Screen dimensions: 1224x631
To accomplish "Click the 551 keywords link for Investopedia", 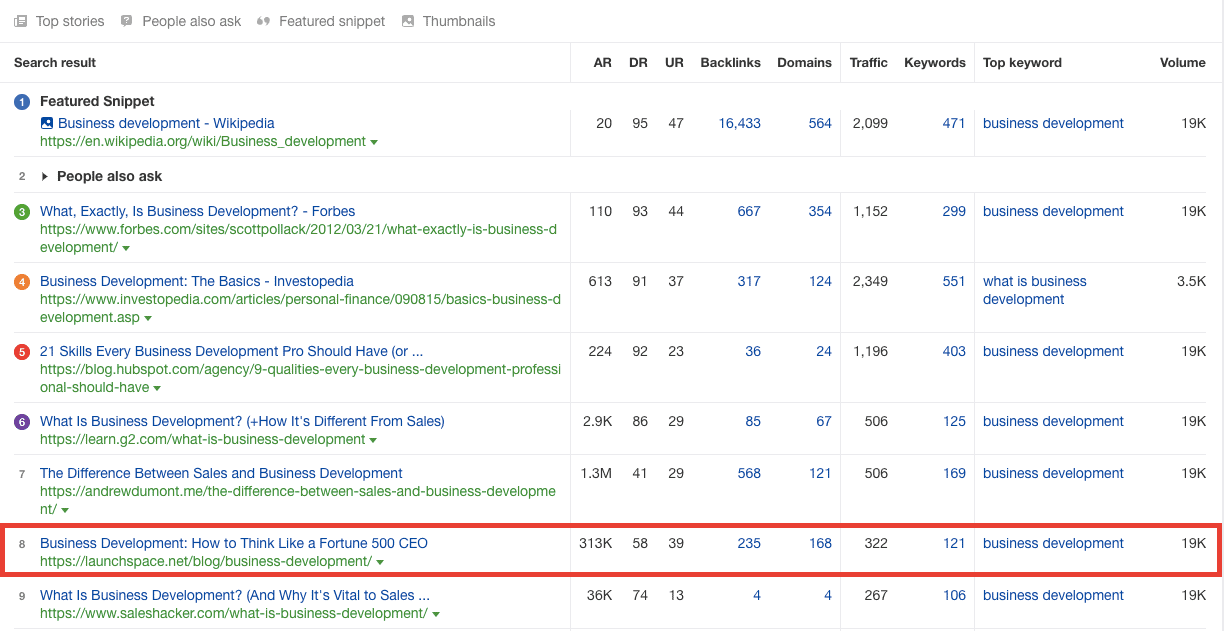I will 953,281.
